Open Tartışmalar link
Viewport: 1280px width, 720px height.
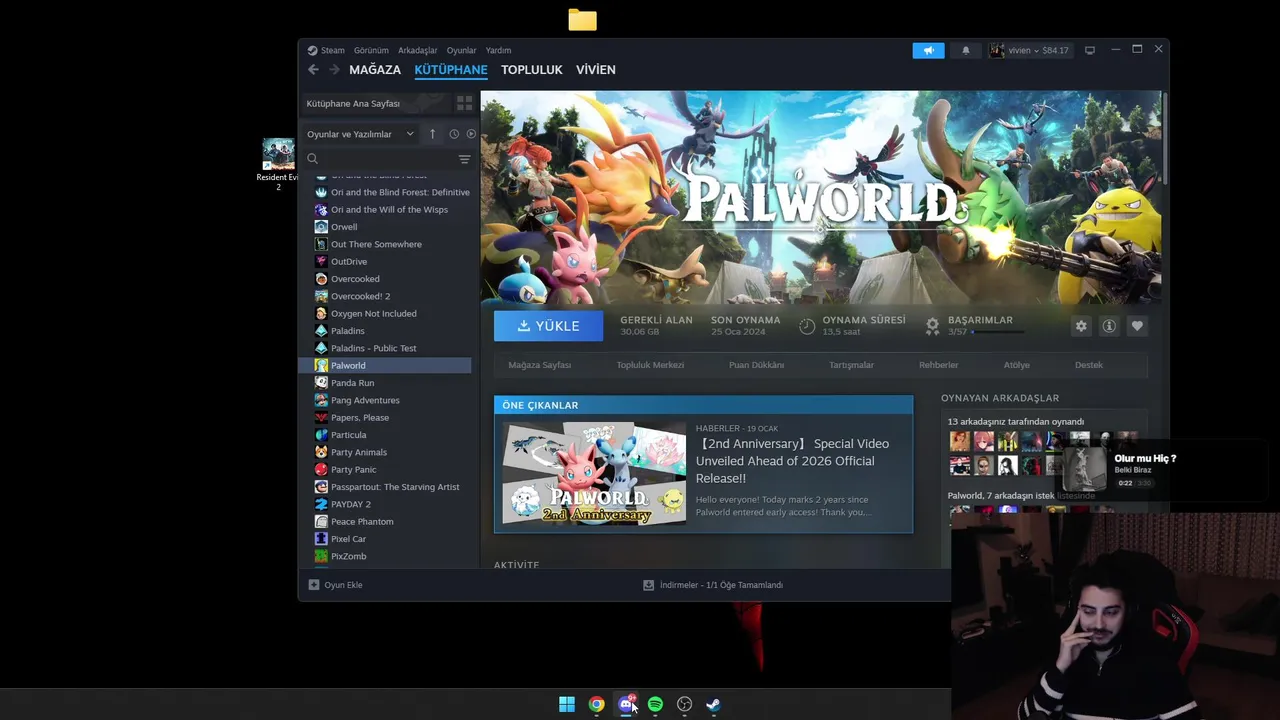[851, 365]
